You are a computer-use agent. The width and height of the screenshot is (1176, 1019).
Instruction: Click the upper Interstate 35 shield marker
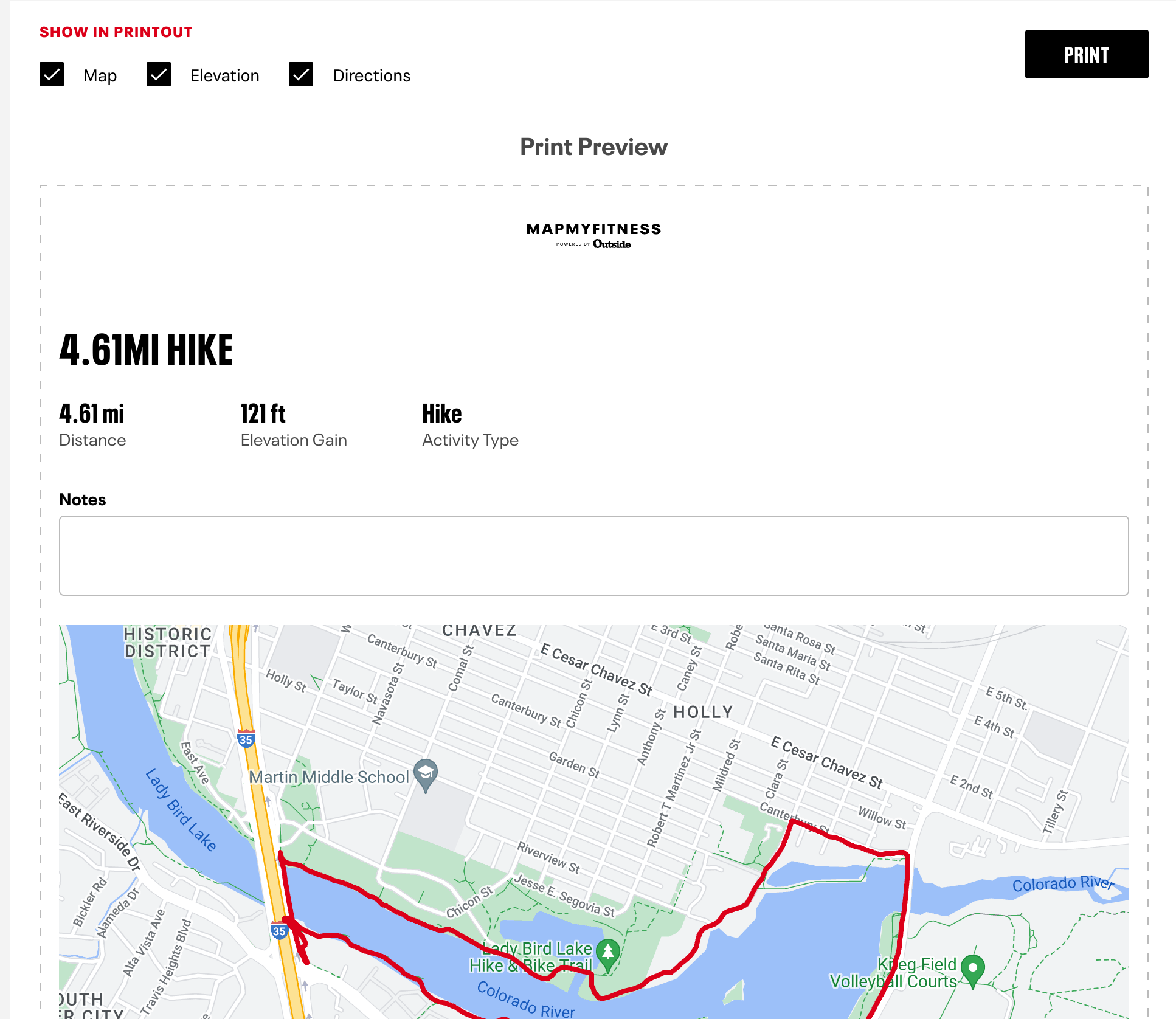click(x=246, y=739)
